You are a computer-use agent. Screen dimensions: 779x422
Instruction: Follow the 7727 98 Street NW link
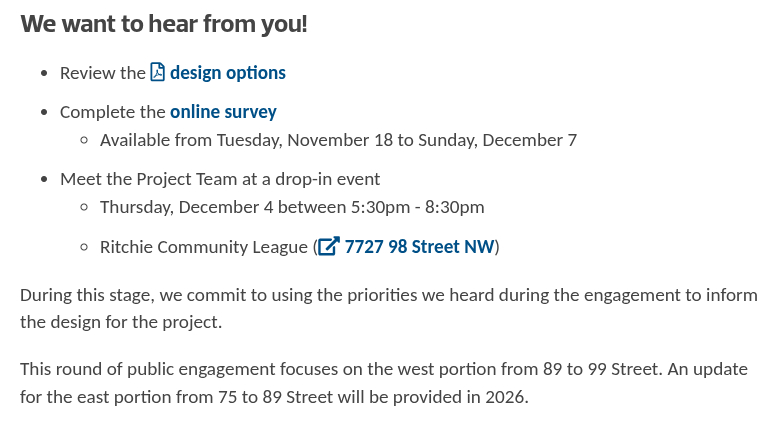click(x=419, y=246)
